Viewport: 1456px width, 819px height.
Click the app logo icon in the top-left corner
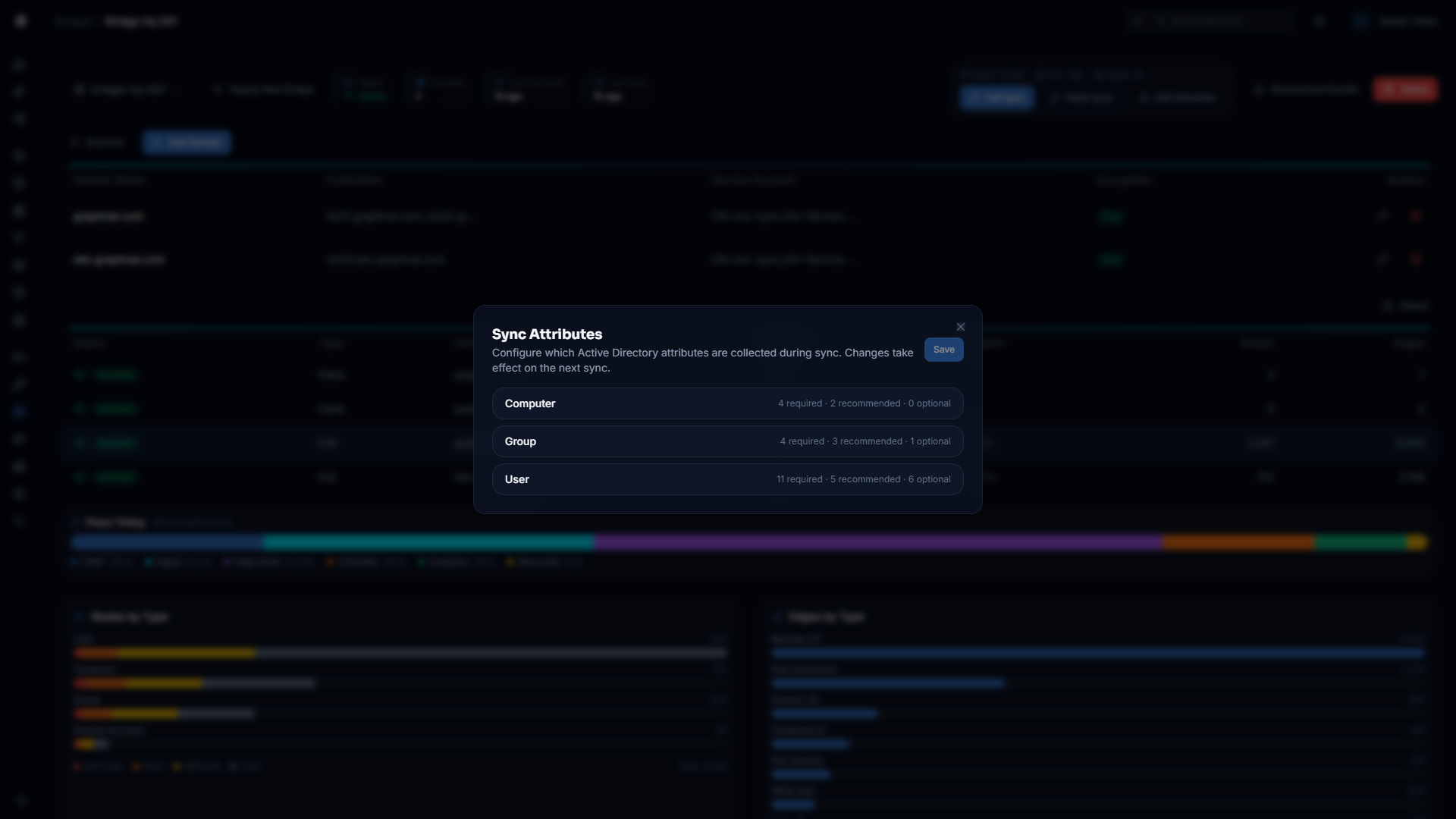(21, 21)
